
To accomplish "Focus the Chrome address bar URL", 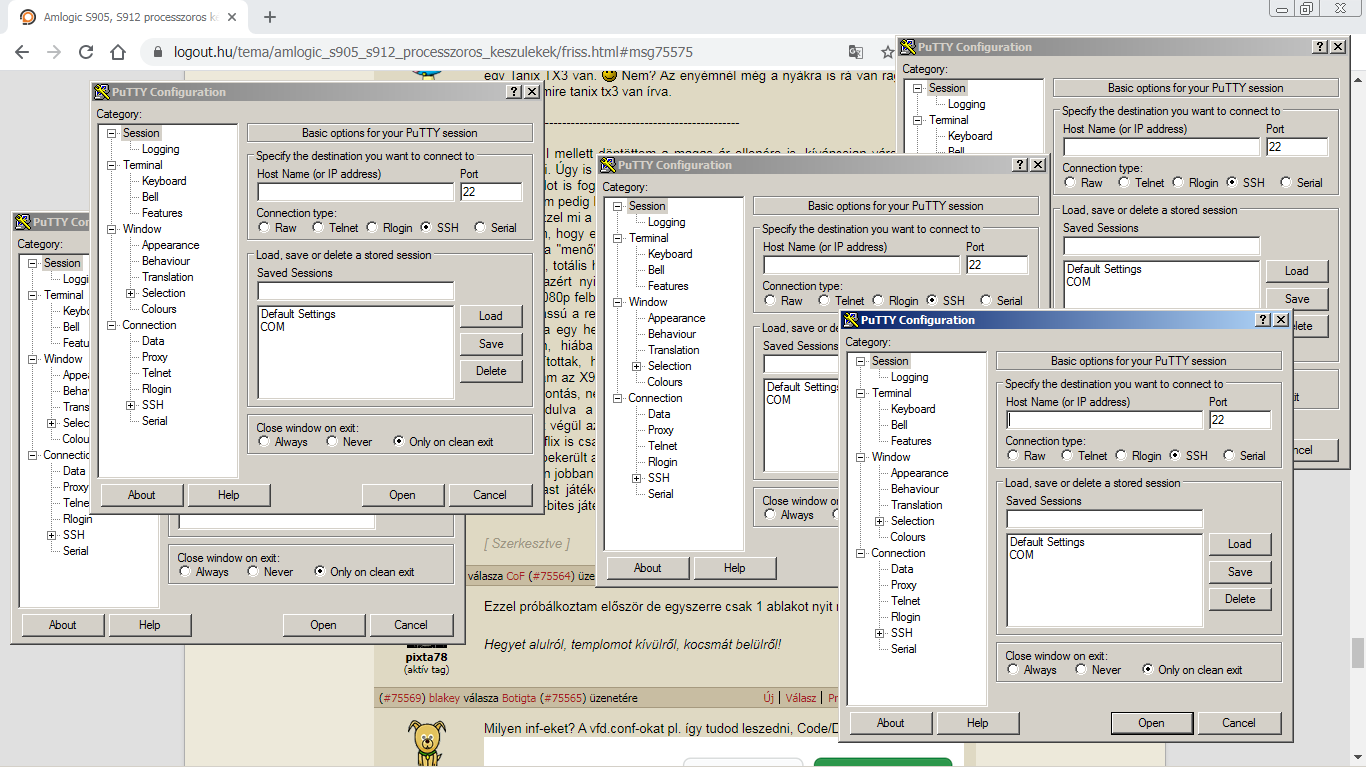I will coord(433,52).
